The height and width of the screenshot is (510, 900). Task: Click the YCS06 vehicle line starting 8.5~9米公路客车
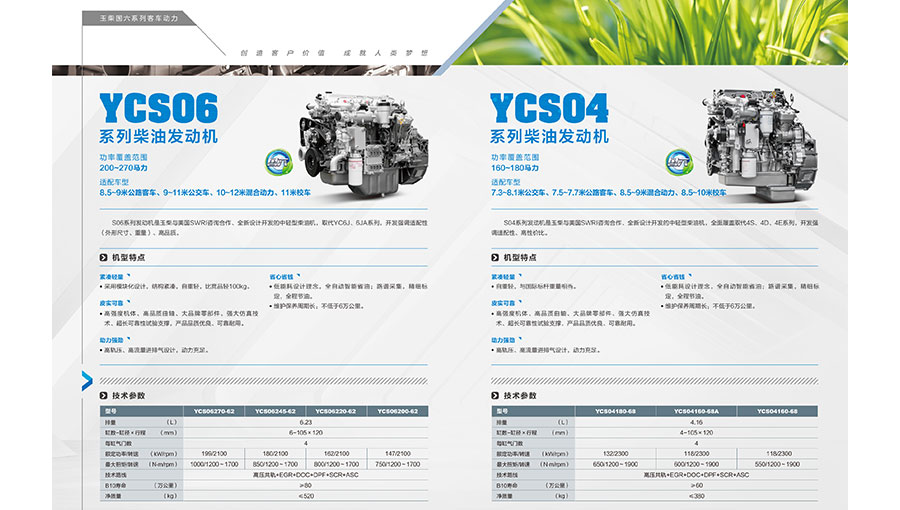(205, 193)
